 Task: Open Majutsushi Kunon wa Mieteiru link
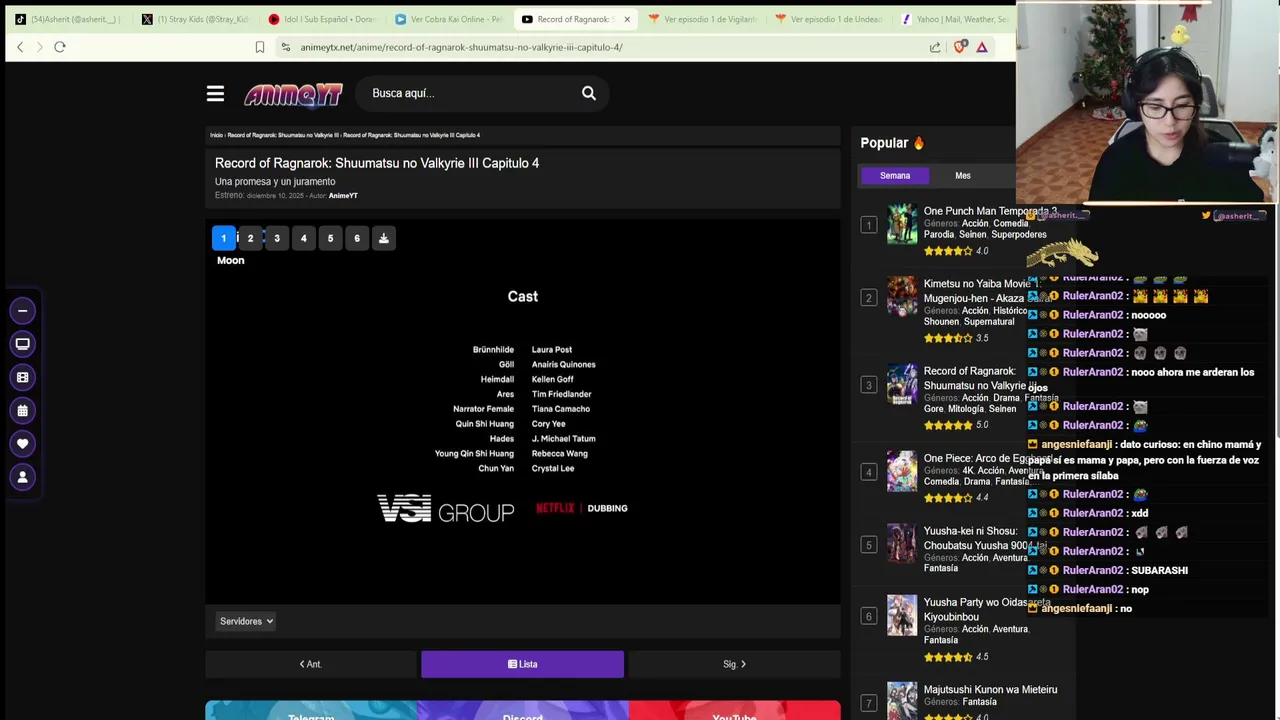(x=990, y=689)
